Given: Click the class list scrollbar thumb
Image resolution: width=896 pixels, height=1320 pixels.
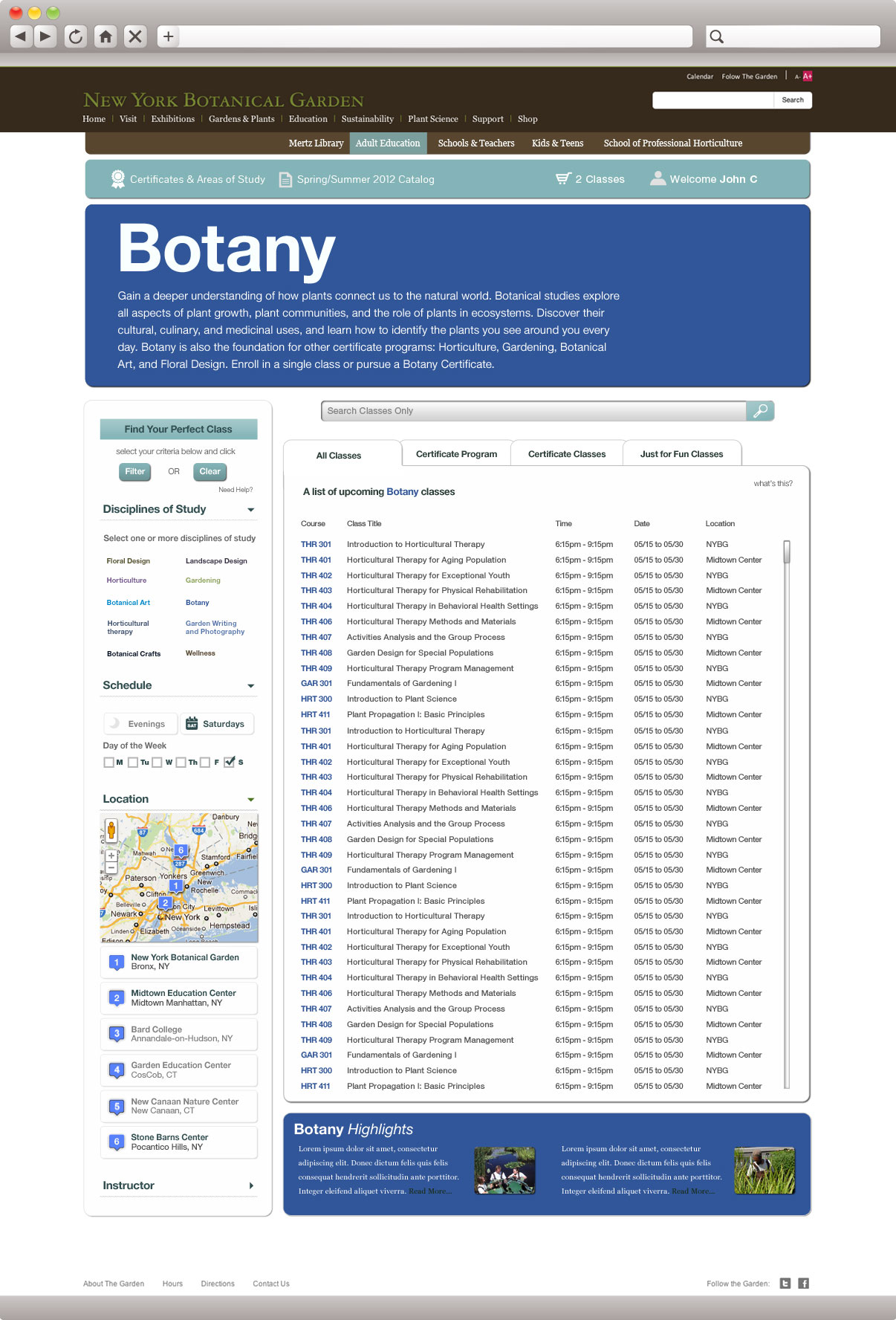Looking at the screenshot, I should (787, 551).
